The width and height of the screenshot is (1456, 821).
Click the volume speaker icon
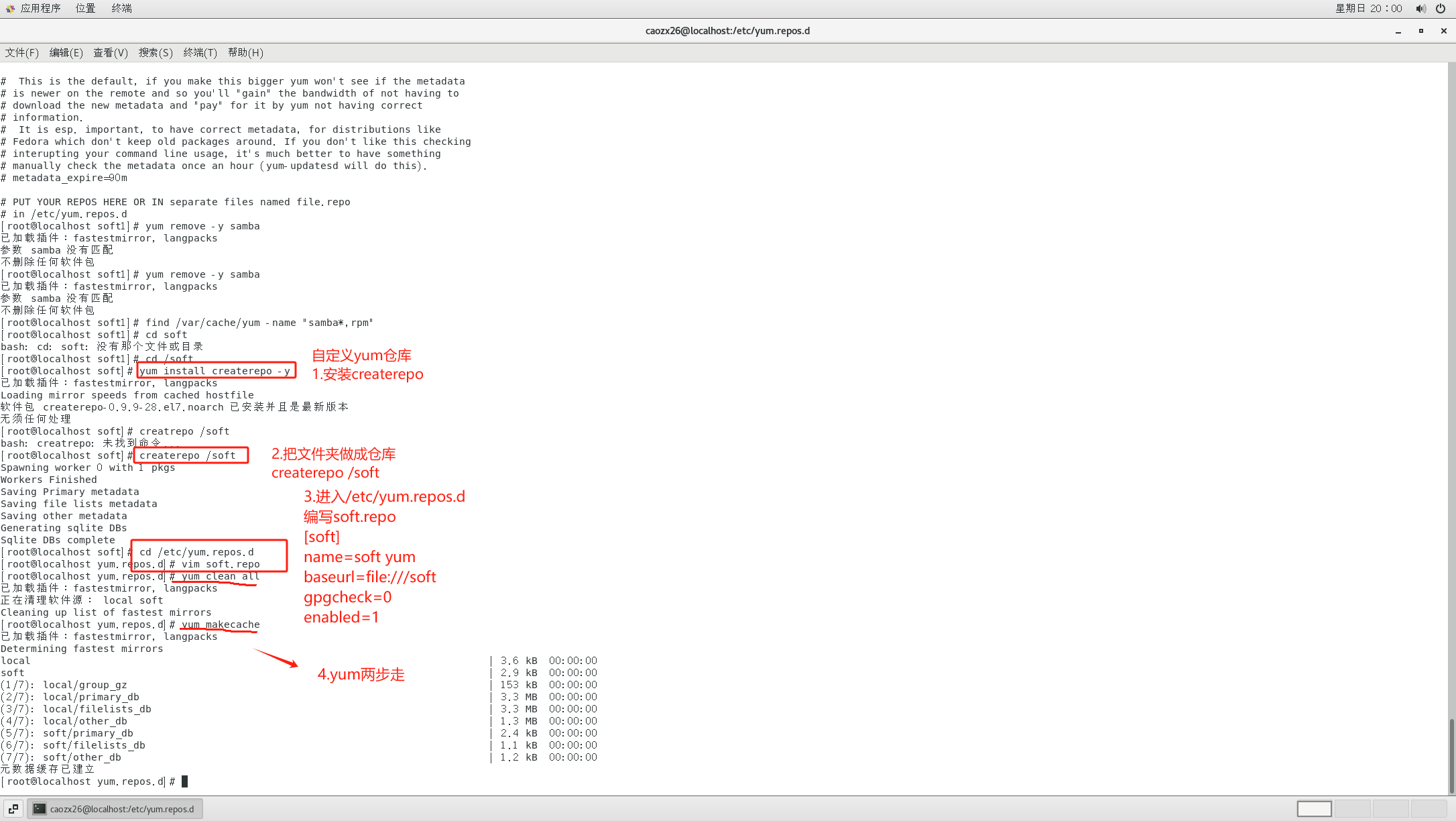point(1420,9)
